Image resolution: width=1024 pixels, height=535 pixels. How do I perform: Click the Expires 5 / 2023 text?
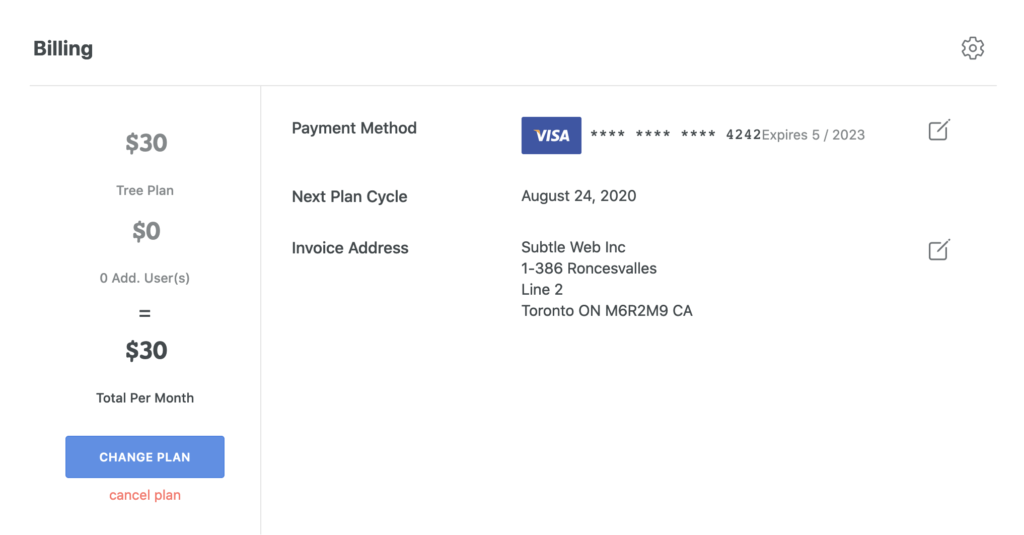(813, 135)
